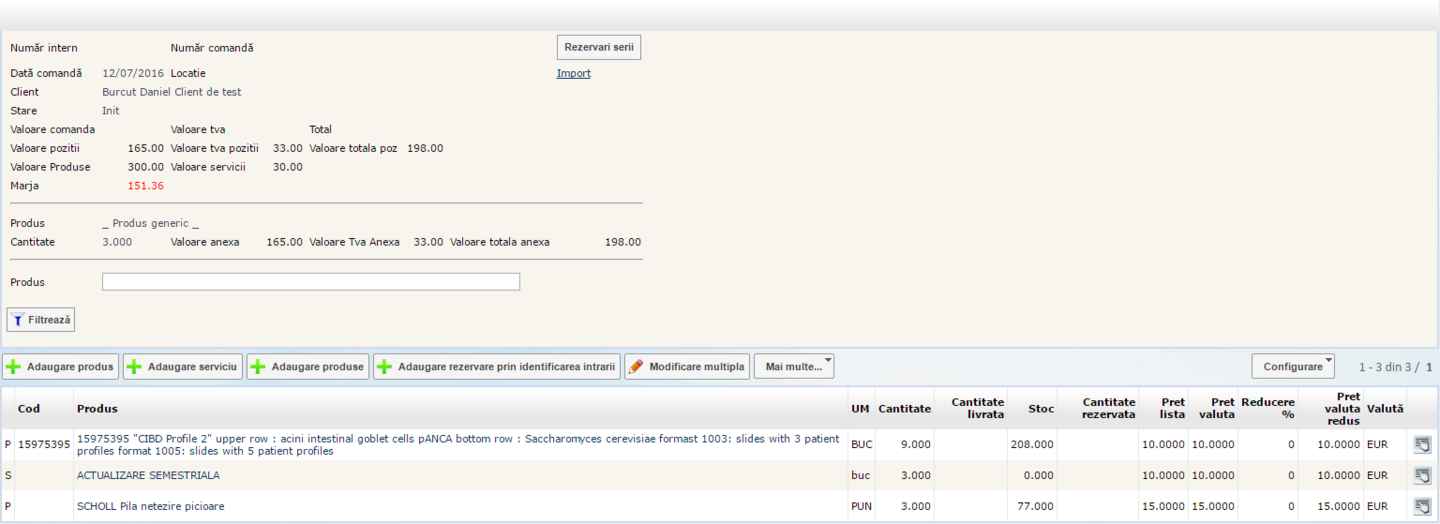1440x524 pixels.
Task: Click the Stoc column header
Action: pos(1040,408)
